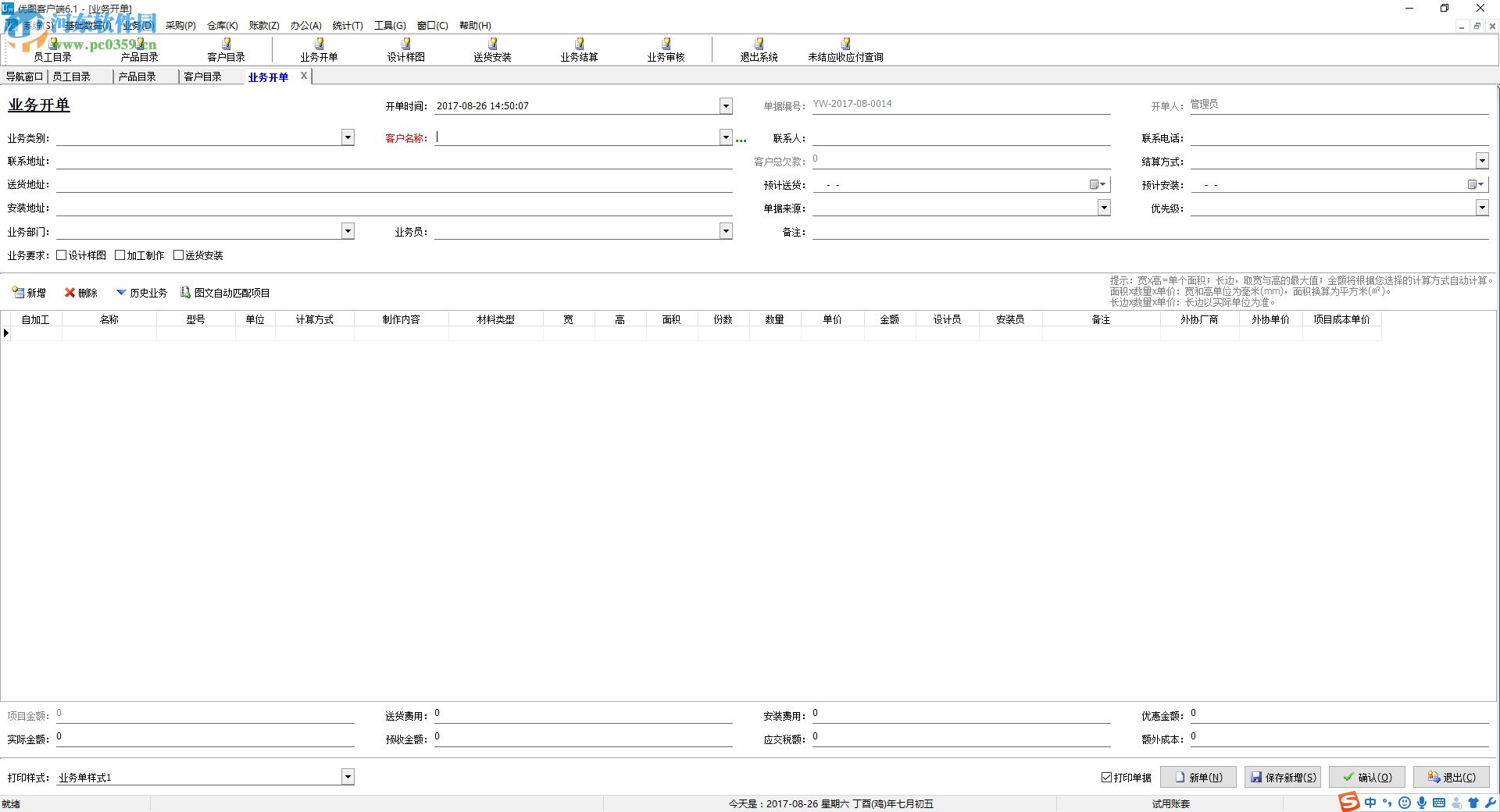Screen dimensions: 1500x812
Task: Open the 结算方式 dropdown
Action: 1482,161
